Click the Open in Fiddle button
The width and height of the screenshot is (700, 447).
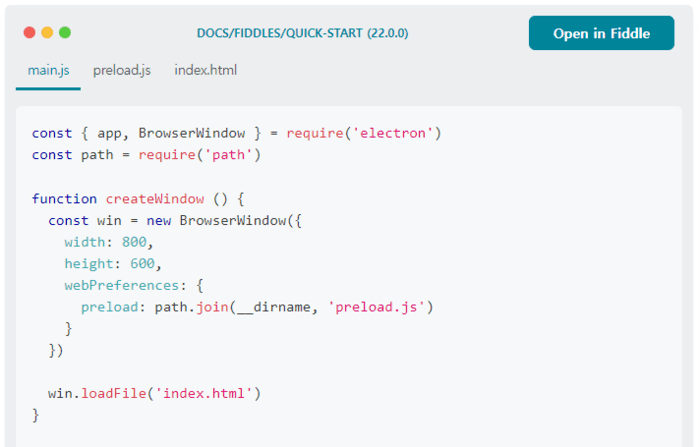601,33
